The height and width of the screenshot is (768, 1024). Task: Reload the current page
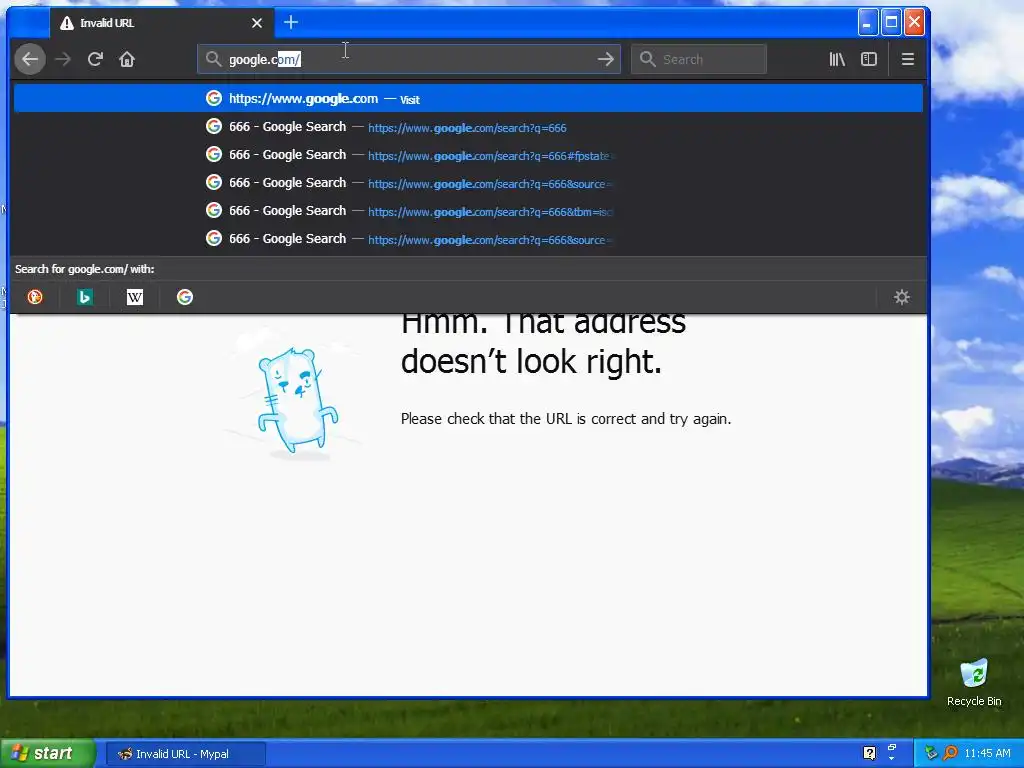[95, 59]
